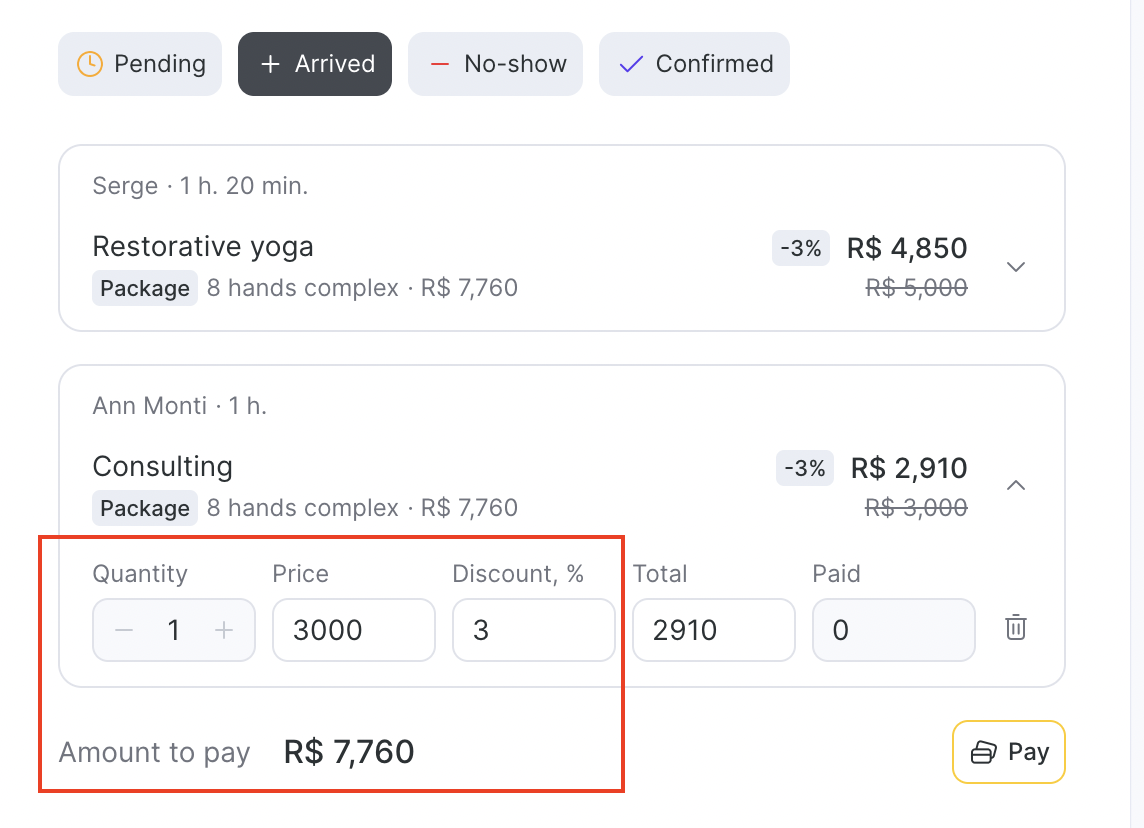Click the plus icon on Arrived status
Screen dimensions: 1144x828
270,64
